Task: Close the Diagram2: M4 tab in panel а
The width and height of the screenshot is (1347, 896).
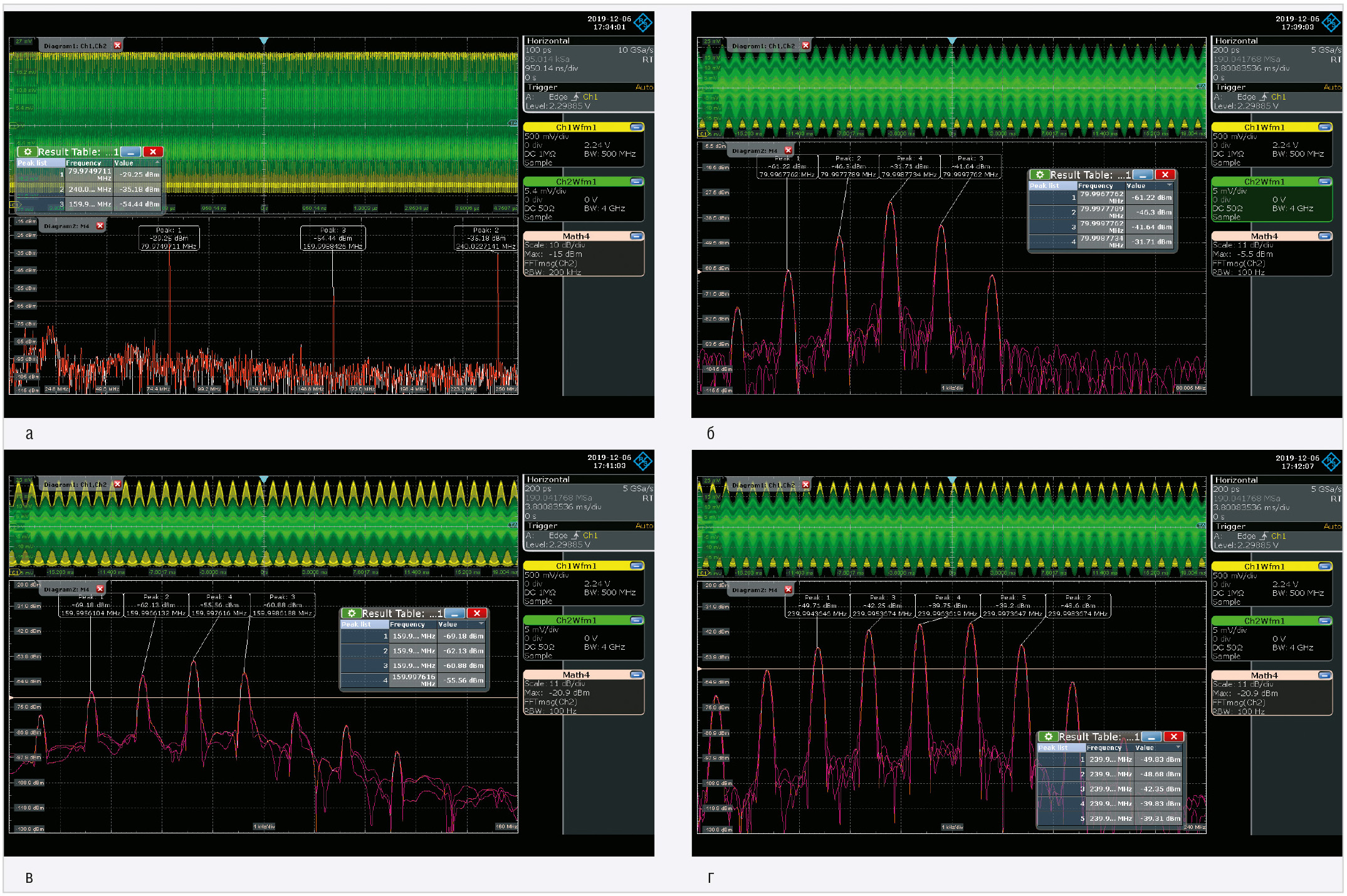Action: click(x=100, y=226)
